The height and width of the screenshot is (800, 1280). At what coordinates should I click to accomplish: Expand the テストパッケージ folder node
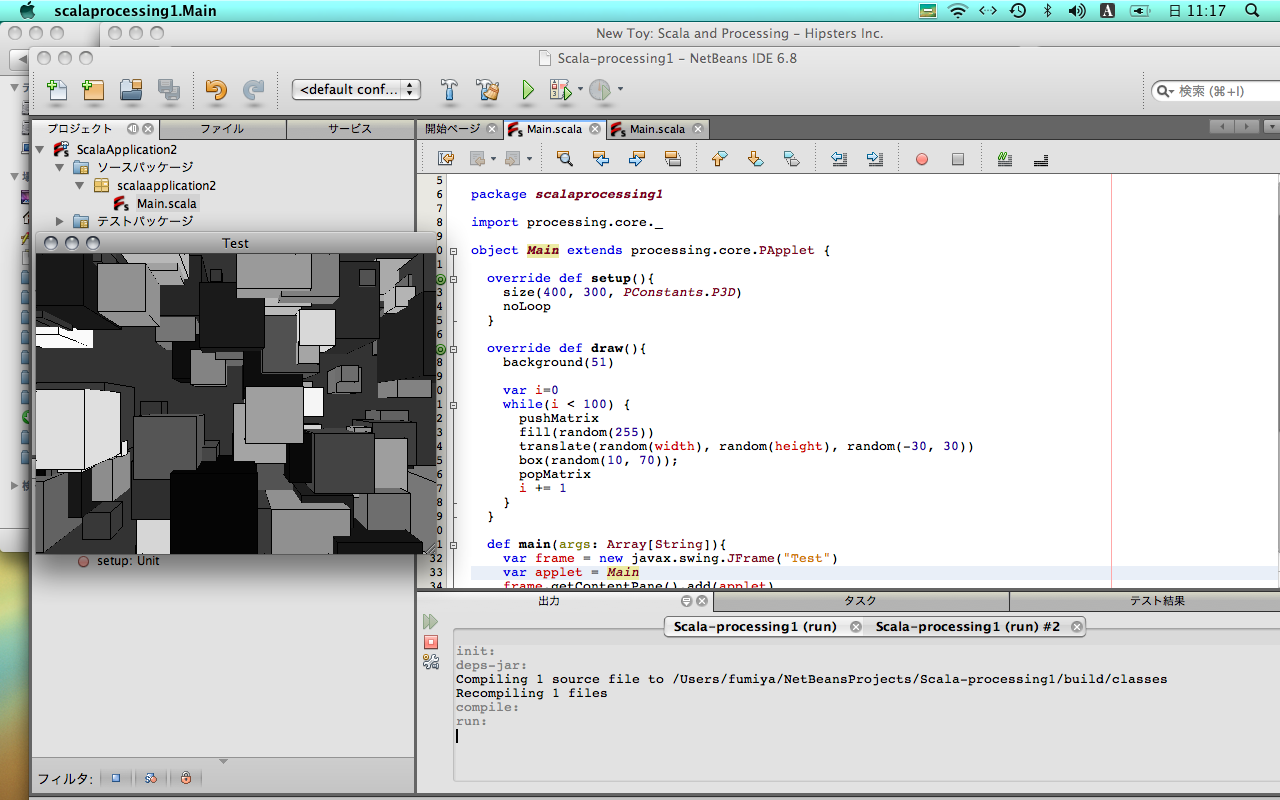[60, 222]
